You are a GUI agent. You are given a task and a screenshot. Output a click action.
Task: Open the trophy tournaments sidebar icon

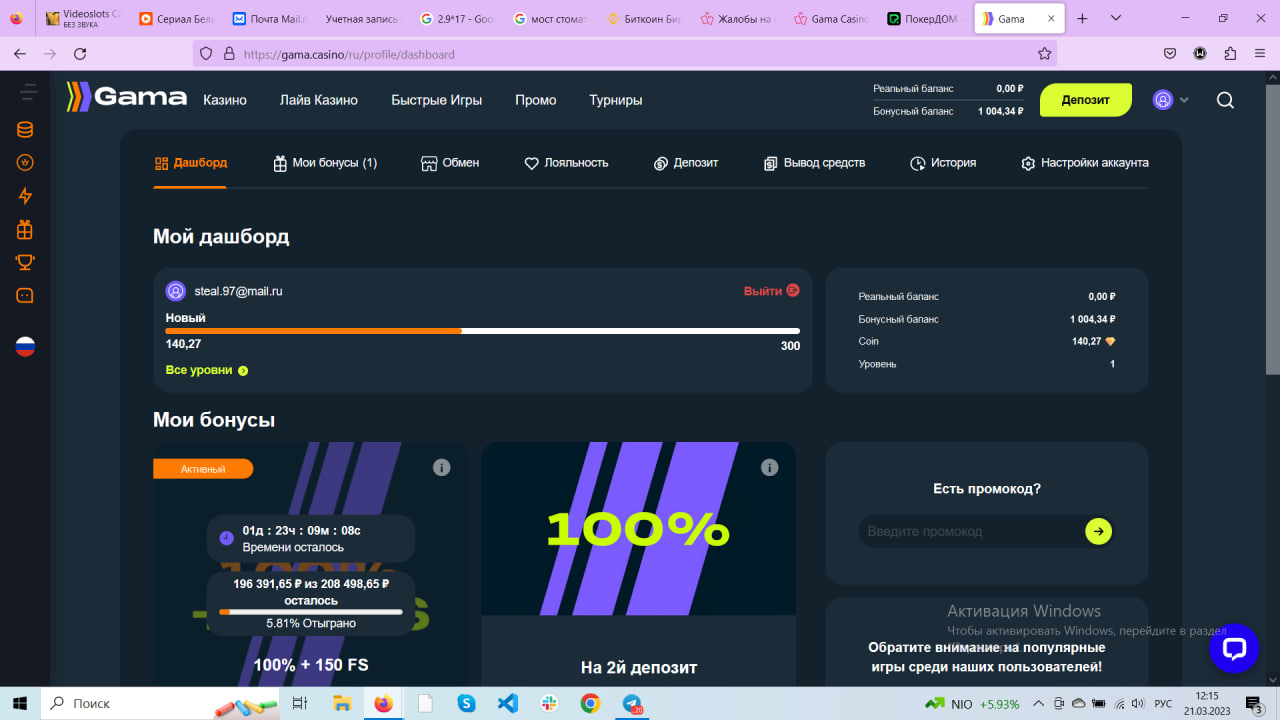pyautogui.click(x=25, y=262)
